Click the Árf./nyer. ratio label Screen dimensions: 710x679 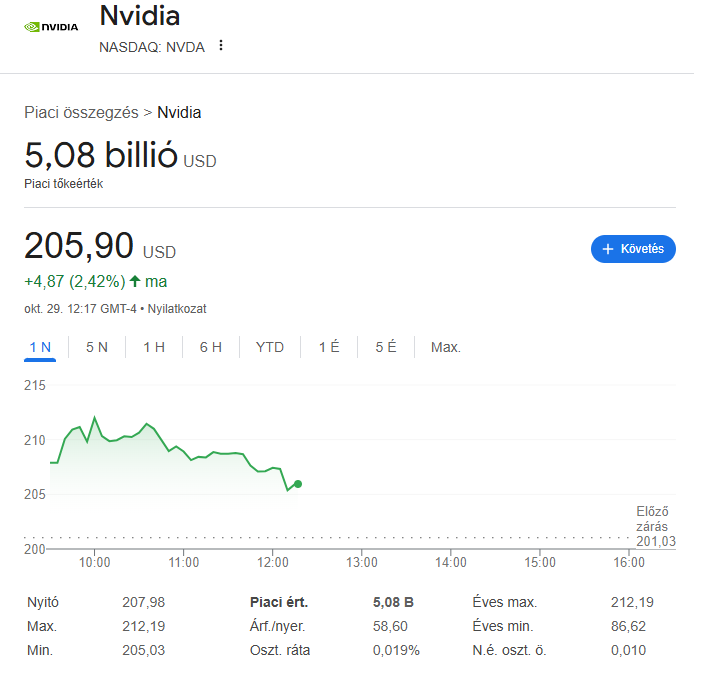click(277, 626)
